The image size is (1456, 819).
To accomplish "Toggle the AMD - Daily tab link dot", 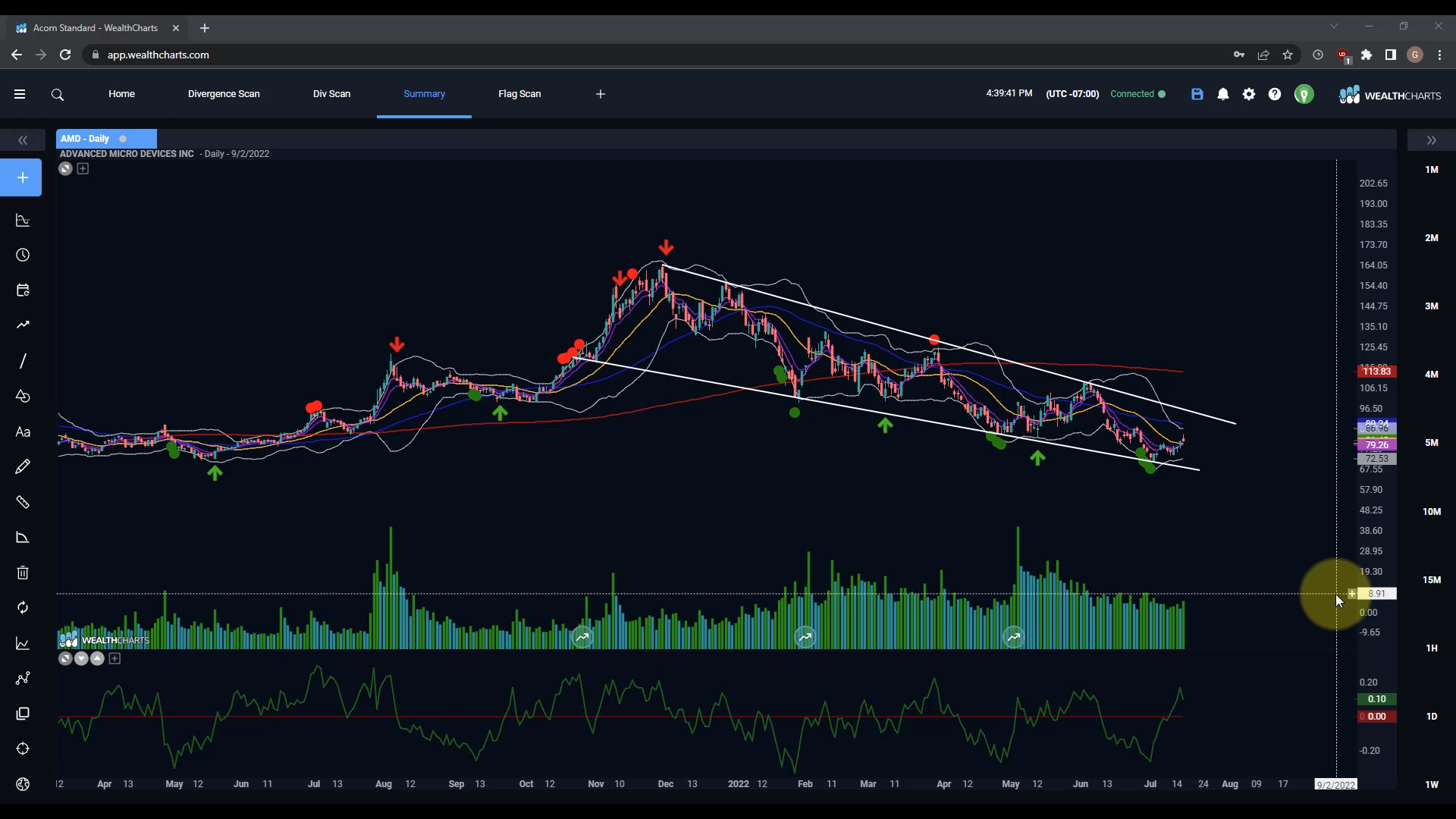I will click(123, 139).
